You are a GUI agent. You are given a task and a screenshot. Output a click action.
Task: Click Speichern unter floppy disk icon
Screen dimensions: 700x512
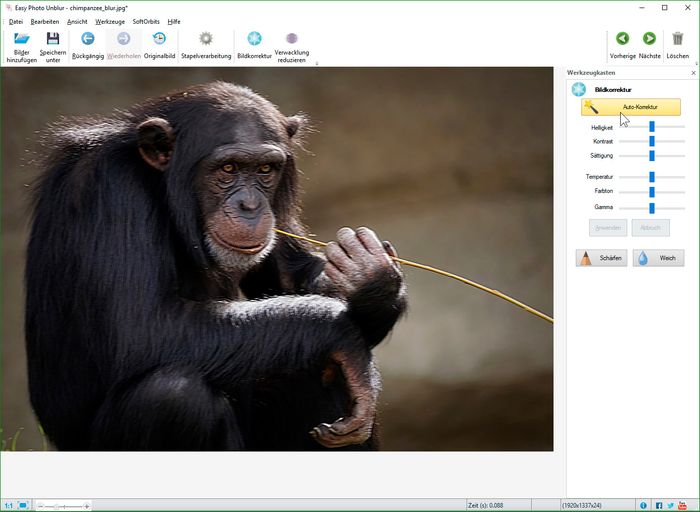(x=53, y=39)
